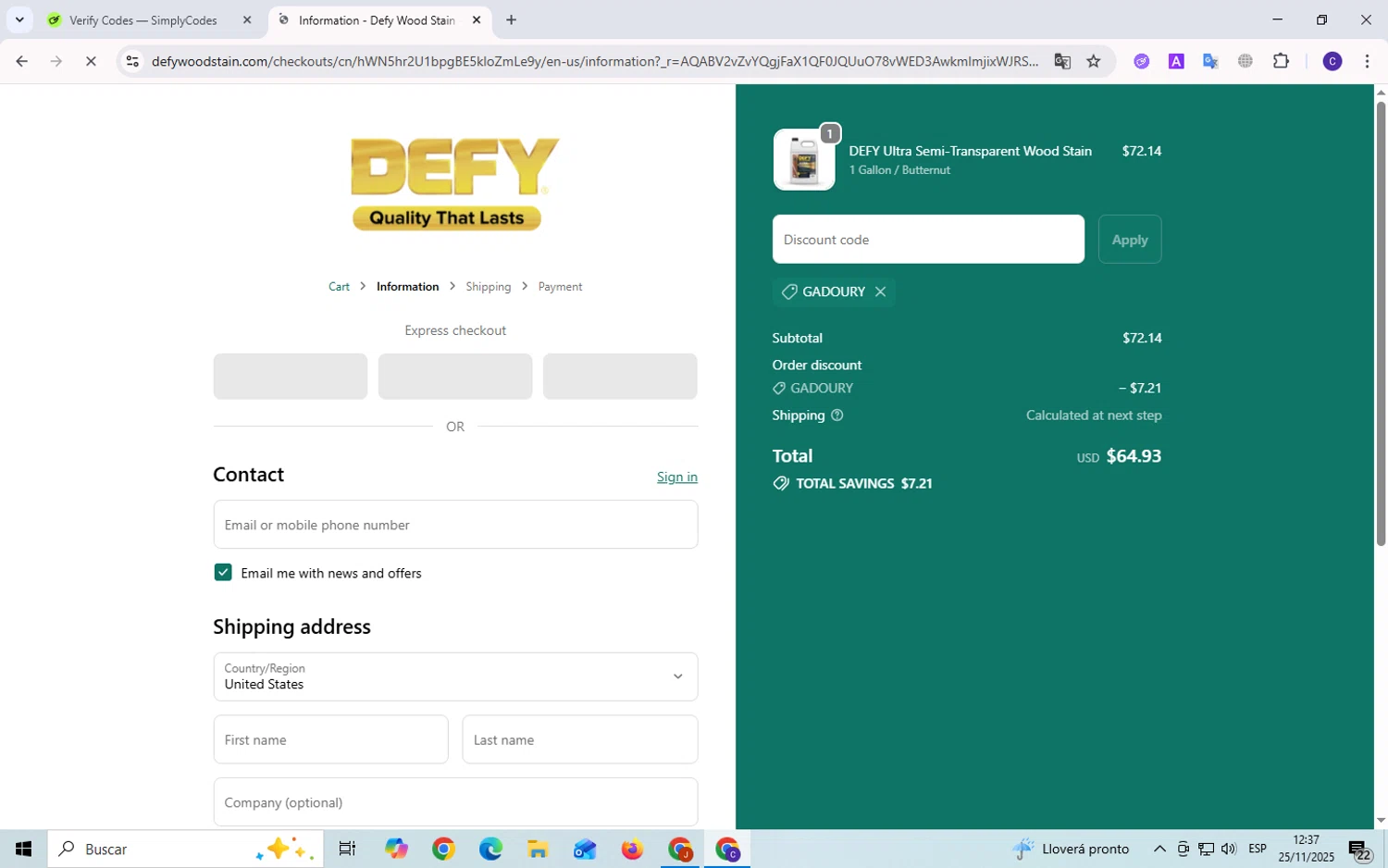Go back to the previous page
Viewport: 1388px width, 868px height.
pyautogui.click(x=21, y=61)
